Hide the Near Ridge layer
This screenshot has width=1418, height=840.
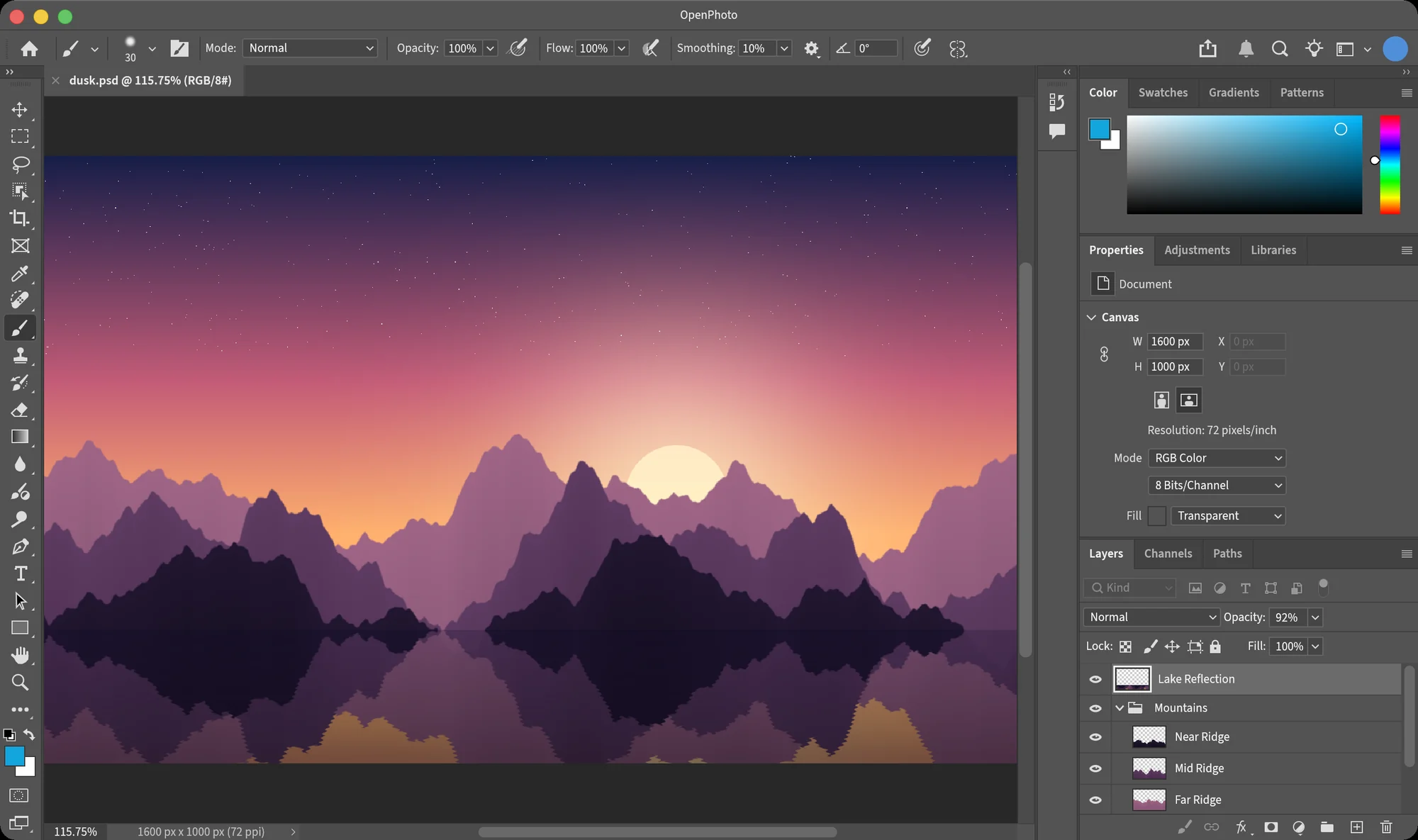(x=1095, y=737)
